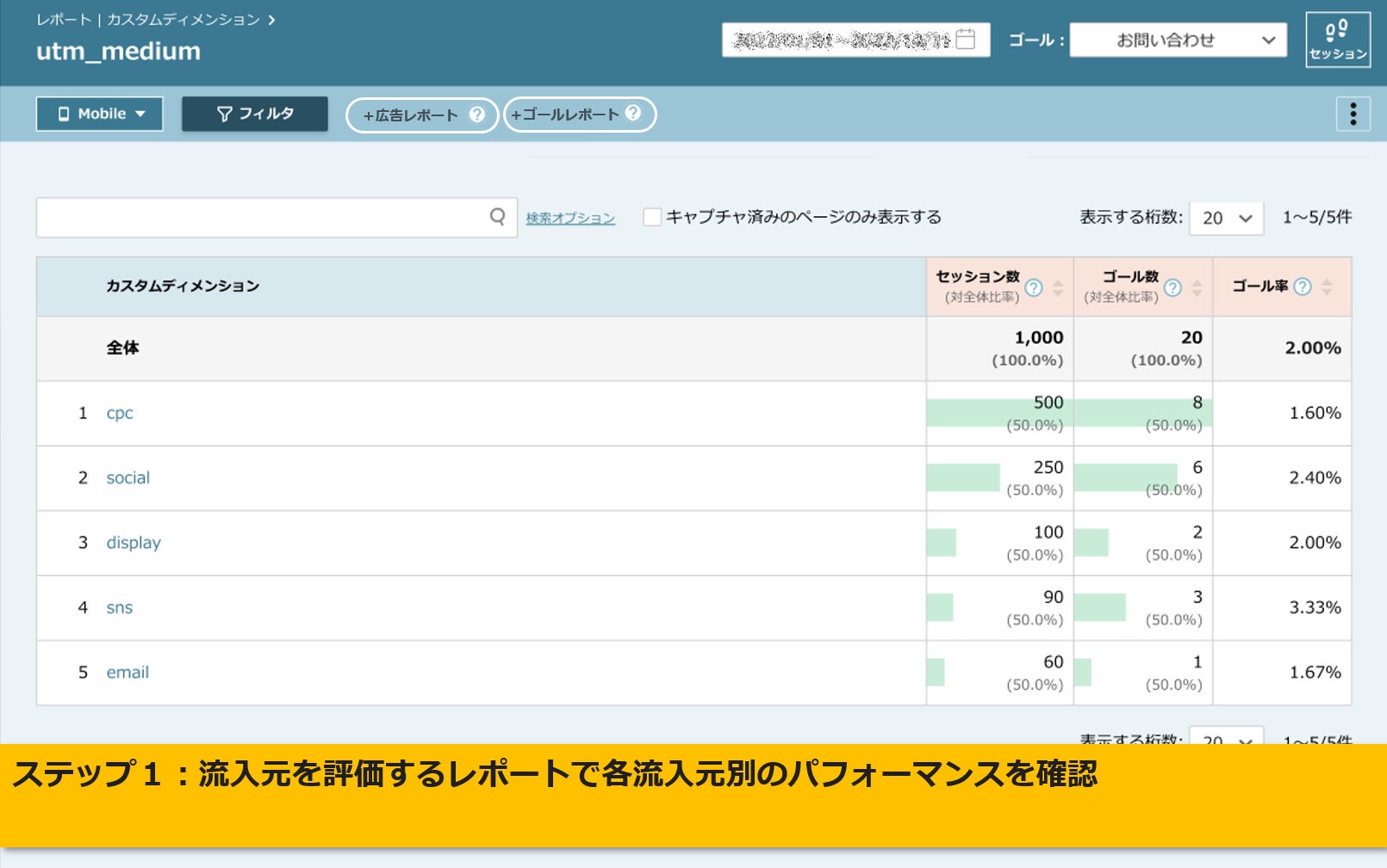Click help icon beside ゴール率 header

[x=1303, y=287]
